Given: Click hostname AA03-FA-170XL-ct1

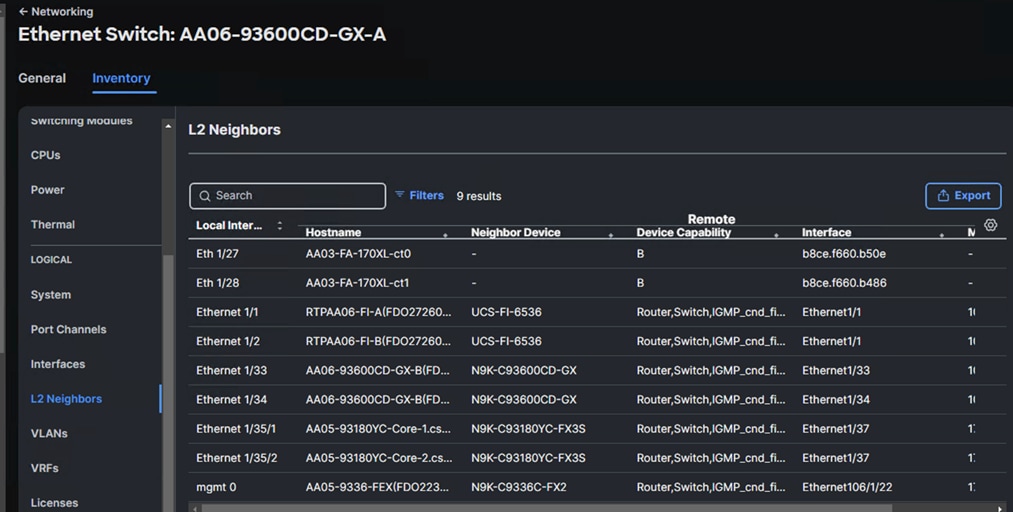Looking at the screenshot, I should click(x=357, y=283).
